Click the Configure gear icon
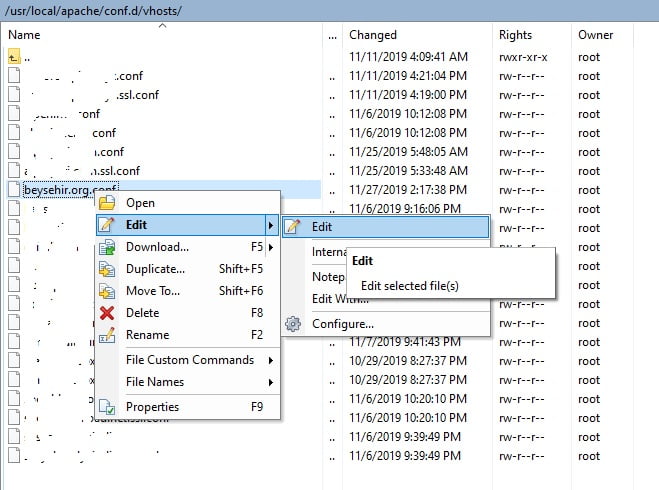The width and height of the screenshot is (659, 490). tap(293, 324)
